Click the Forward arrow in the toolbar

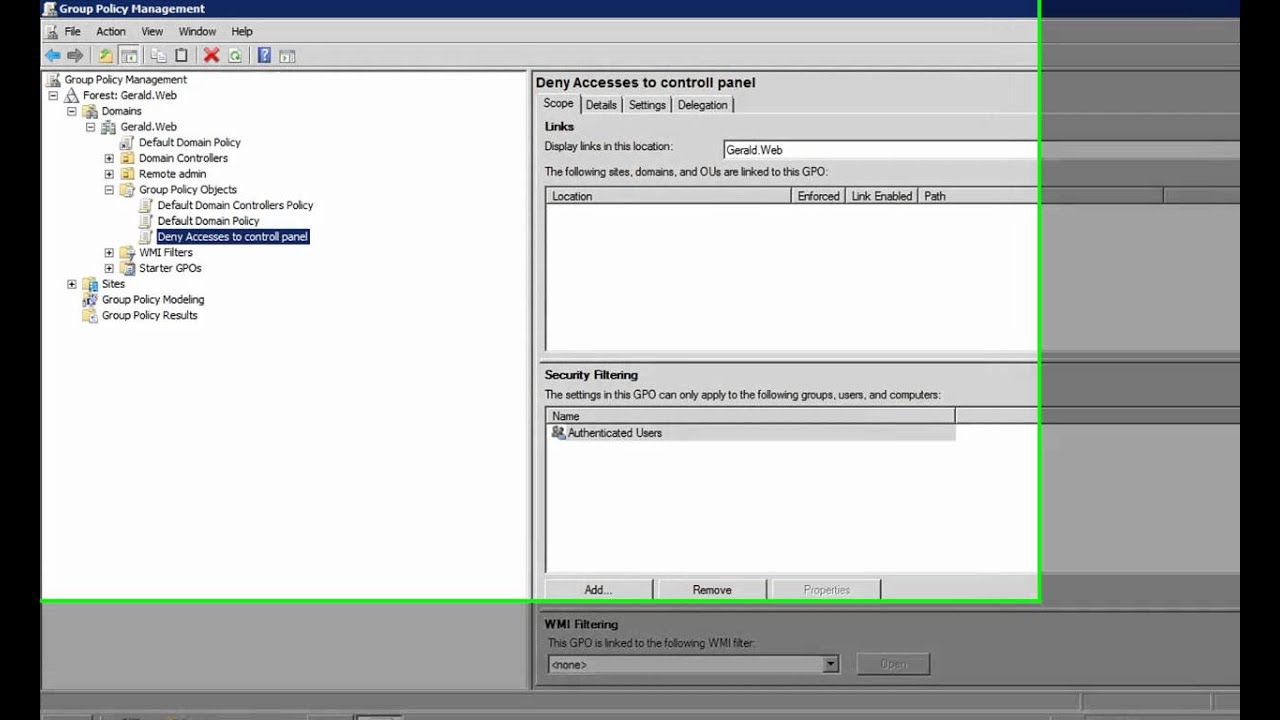75,56
